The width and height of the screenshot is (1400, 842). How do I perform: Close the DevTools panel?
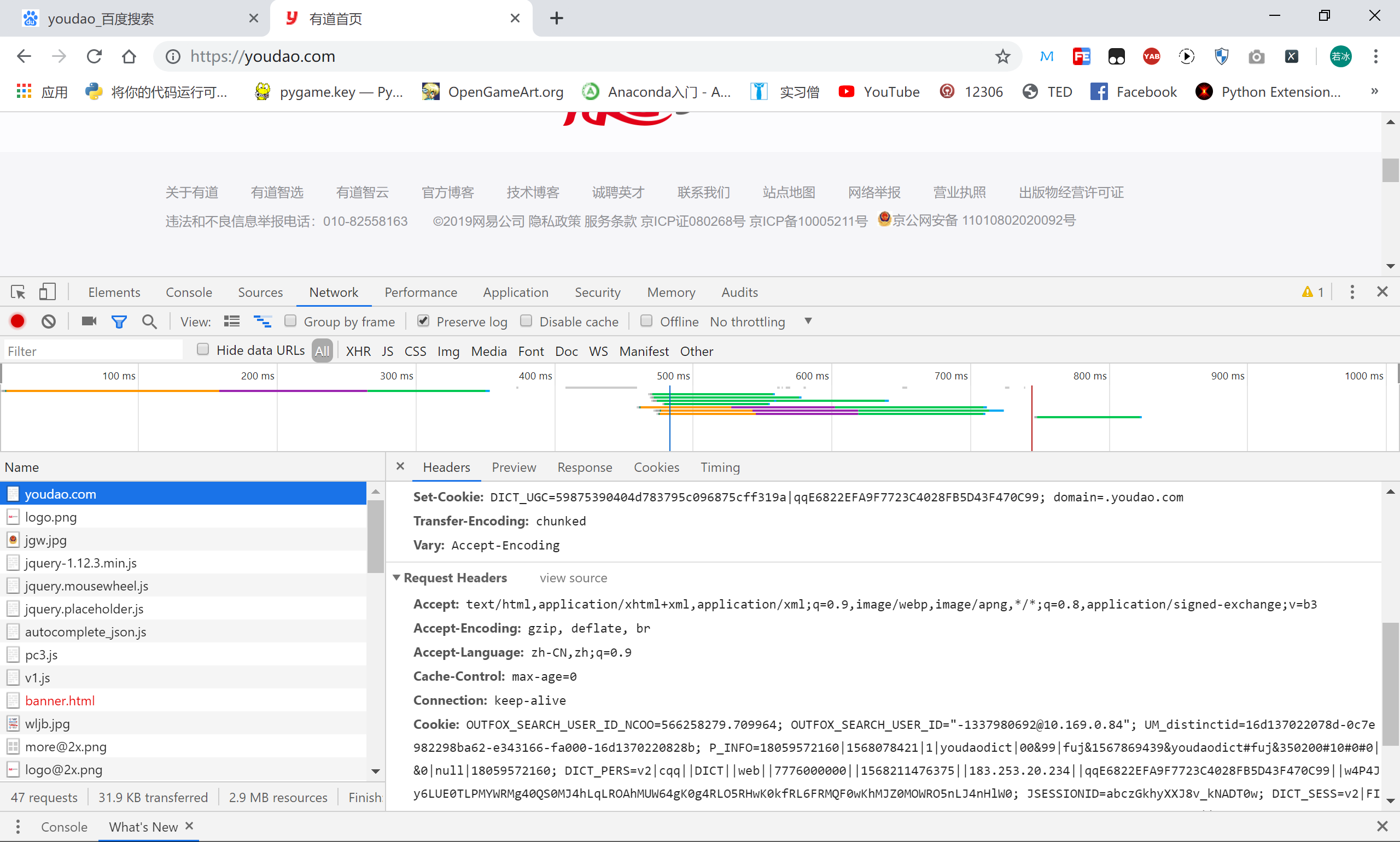click(x=1382, y=291)
